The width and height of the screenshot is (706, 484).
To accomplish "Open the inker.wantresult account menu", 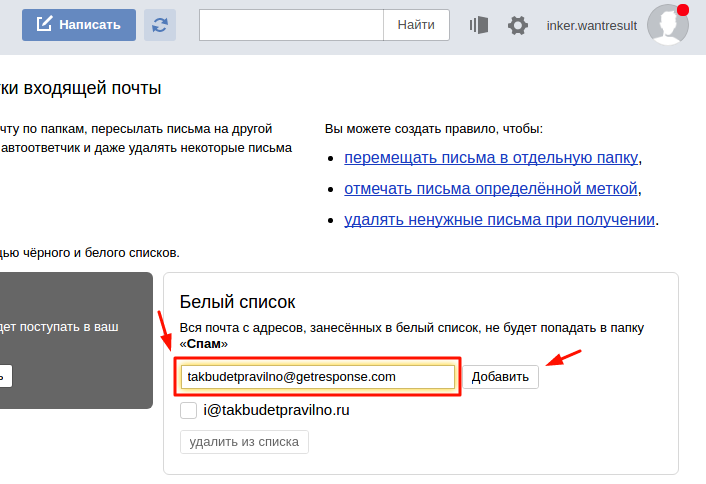I will [592, 26].
